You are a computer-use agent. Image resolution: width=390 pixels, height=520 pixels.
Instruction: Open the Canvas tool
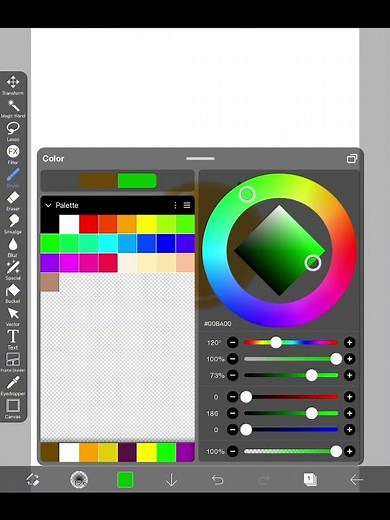(13, 408)
